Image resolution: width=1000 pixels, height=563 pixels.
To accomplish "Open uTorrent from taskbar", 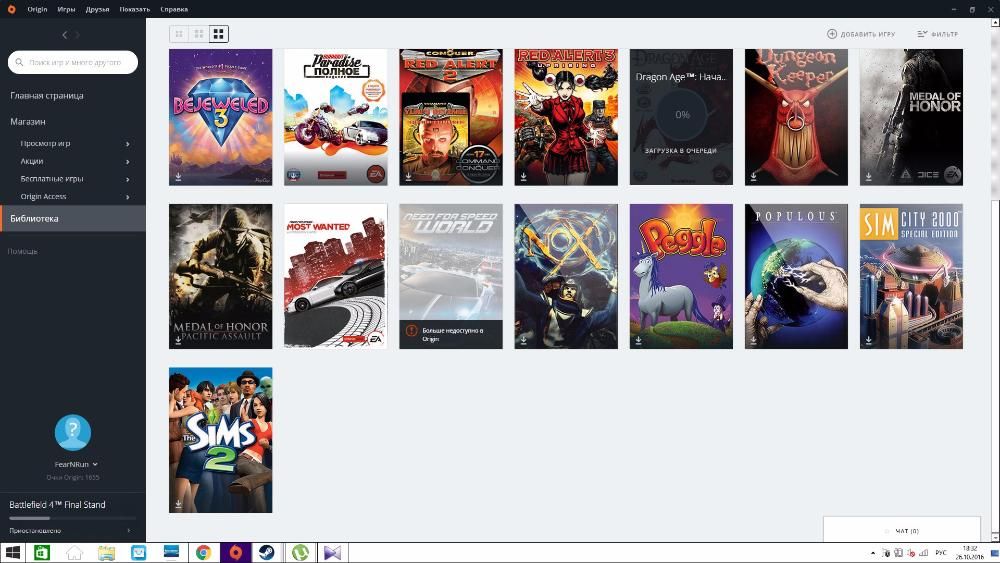I will pos(300,553).
